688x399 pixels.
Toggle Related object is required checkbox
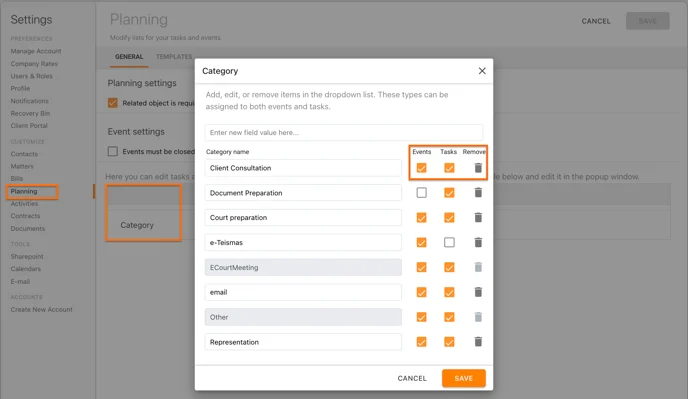(113, 103)
